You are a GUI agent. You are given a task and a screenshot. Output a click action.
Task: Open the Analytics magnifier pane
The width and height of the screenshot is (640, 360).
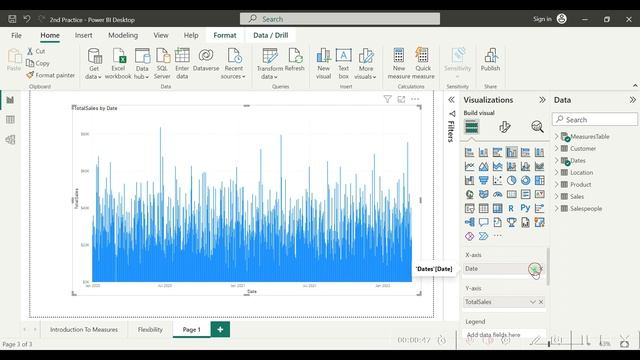537,127
